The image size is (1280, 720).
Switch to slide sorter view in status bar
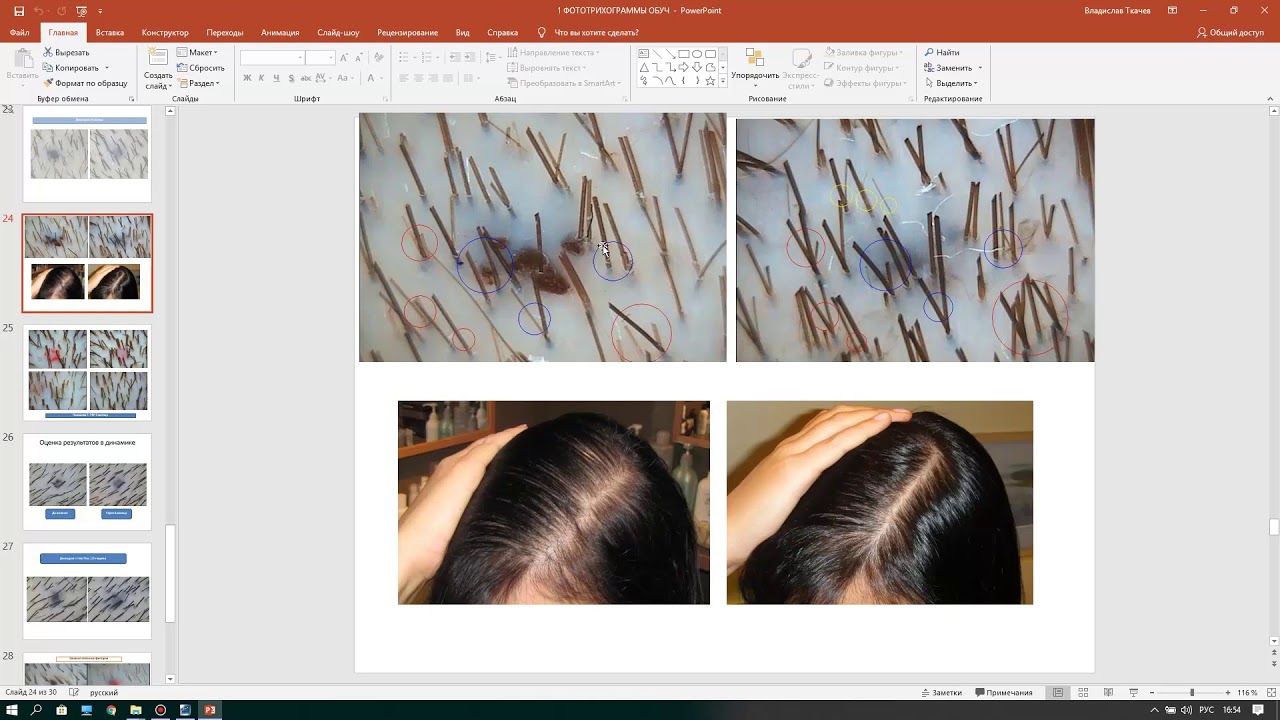click(1083, 692)
